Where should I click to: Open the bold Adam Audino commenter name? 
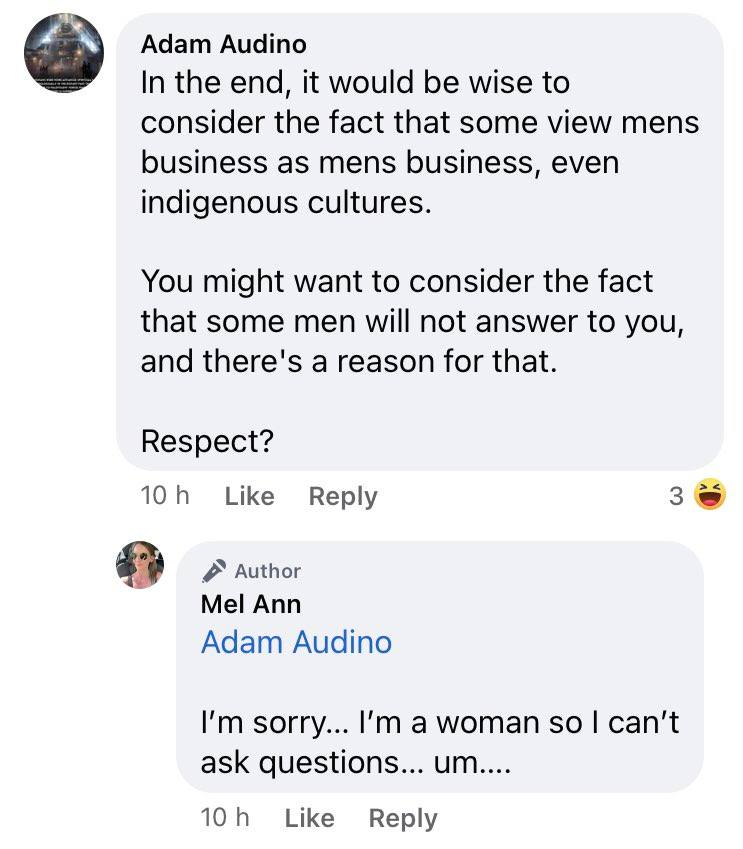224,44
